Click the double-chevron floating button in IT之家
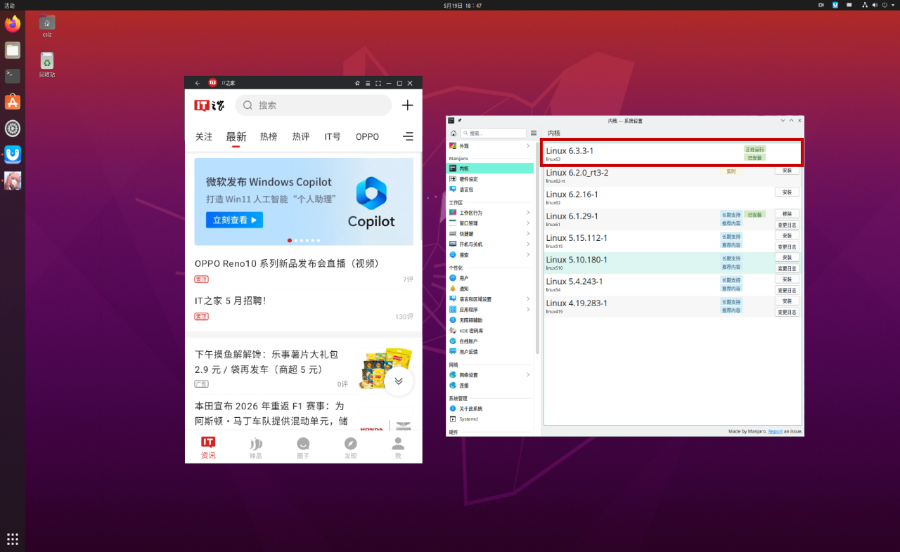 coord(398,381)
